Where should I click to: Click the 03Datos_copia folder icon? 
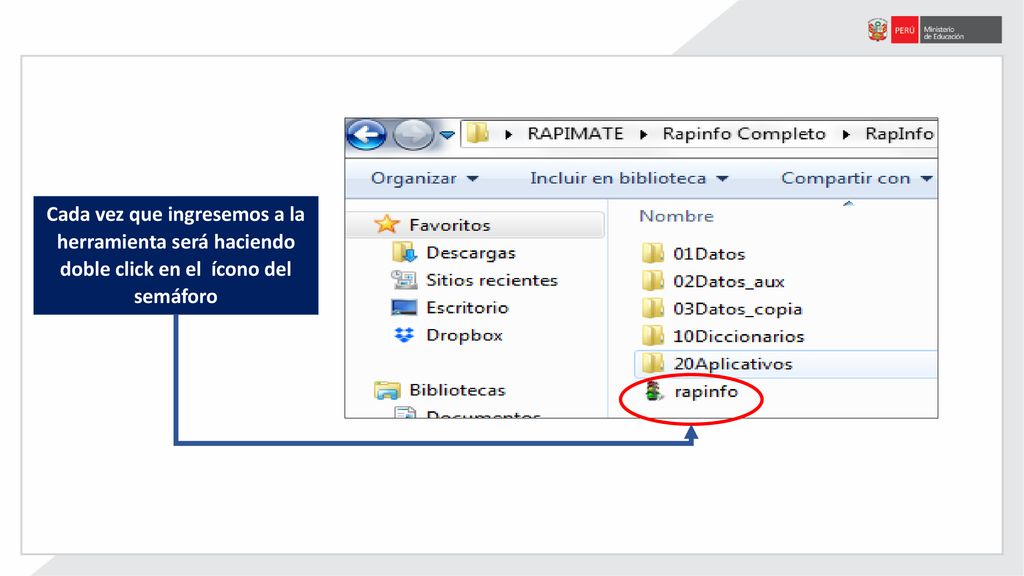[652, 308]
